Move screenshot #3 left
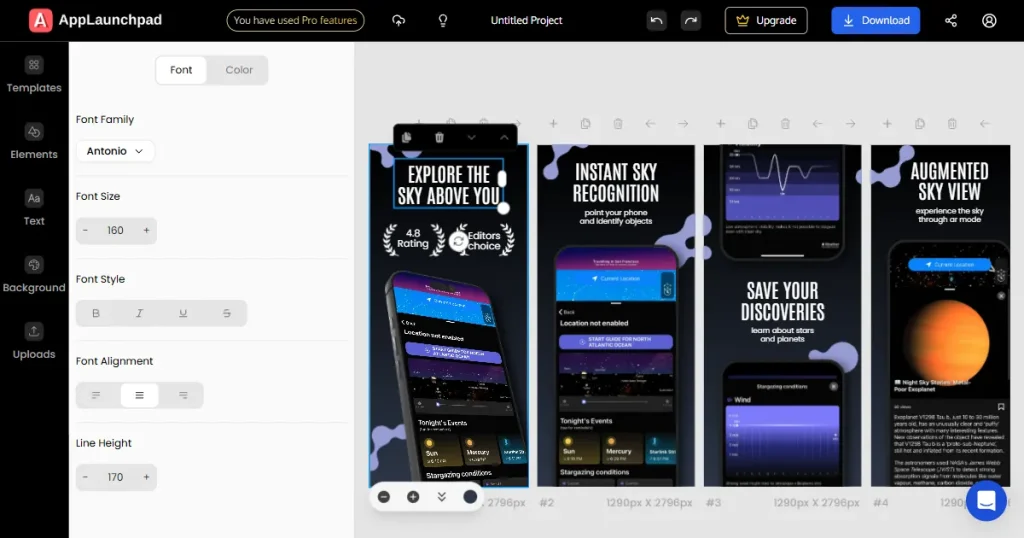This screenshot has width=1024, height=538. (818, 123)
